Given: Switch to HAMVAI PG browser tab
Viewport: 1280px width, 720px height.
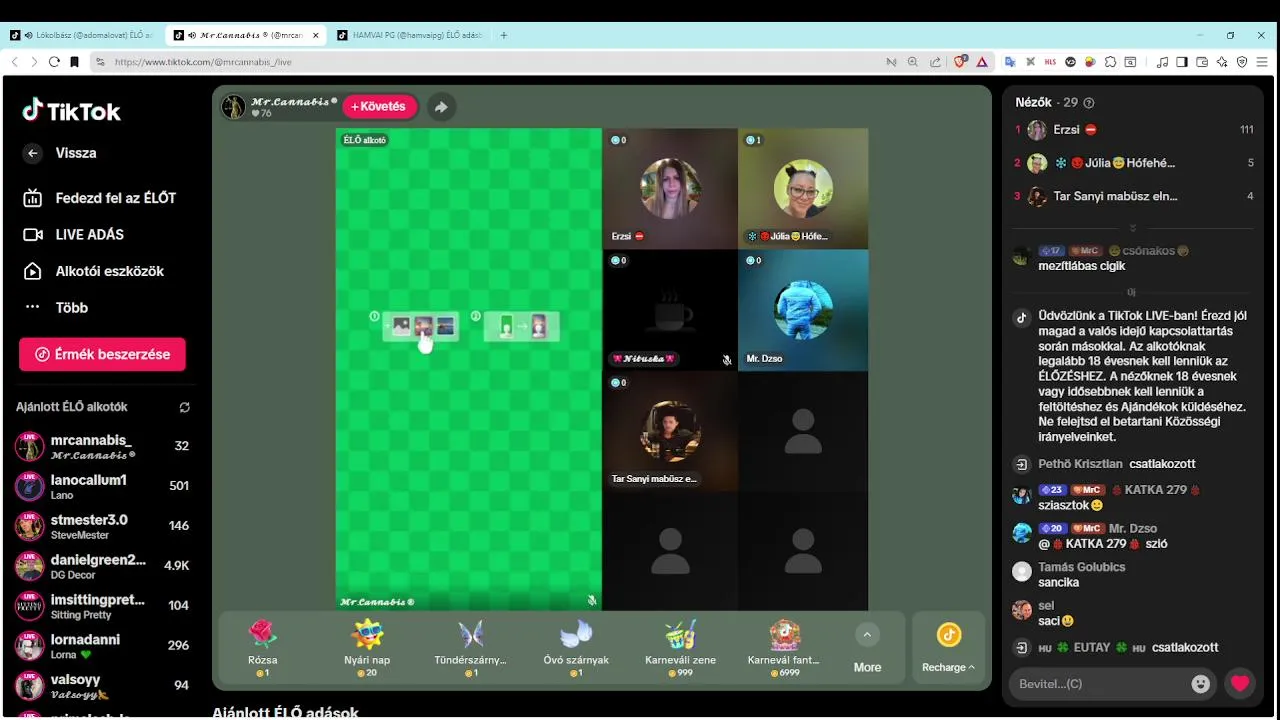Looking at the screenshot, I should click(x=410, y=35).
